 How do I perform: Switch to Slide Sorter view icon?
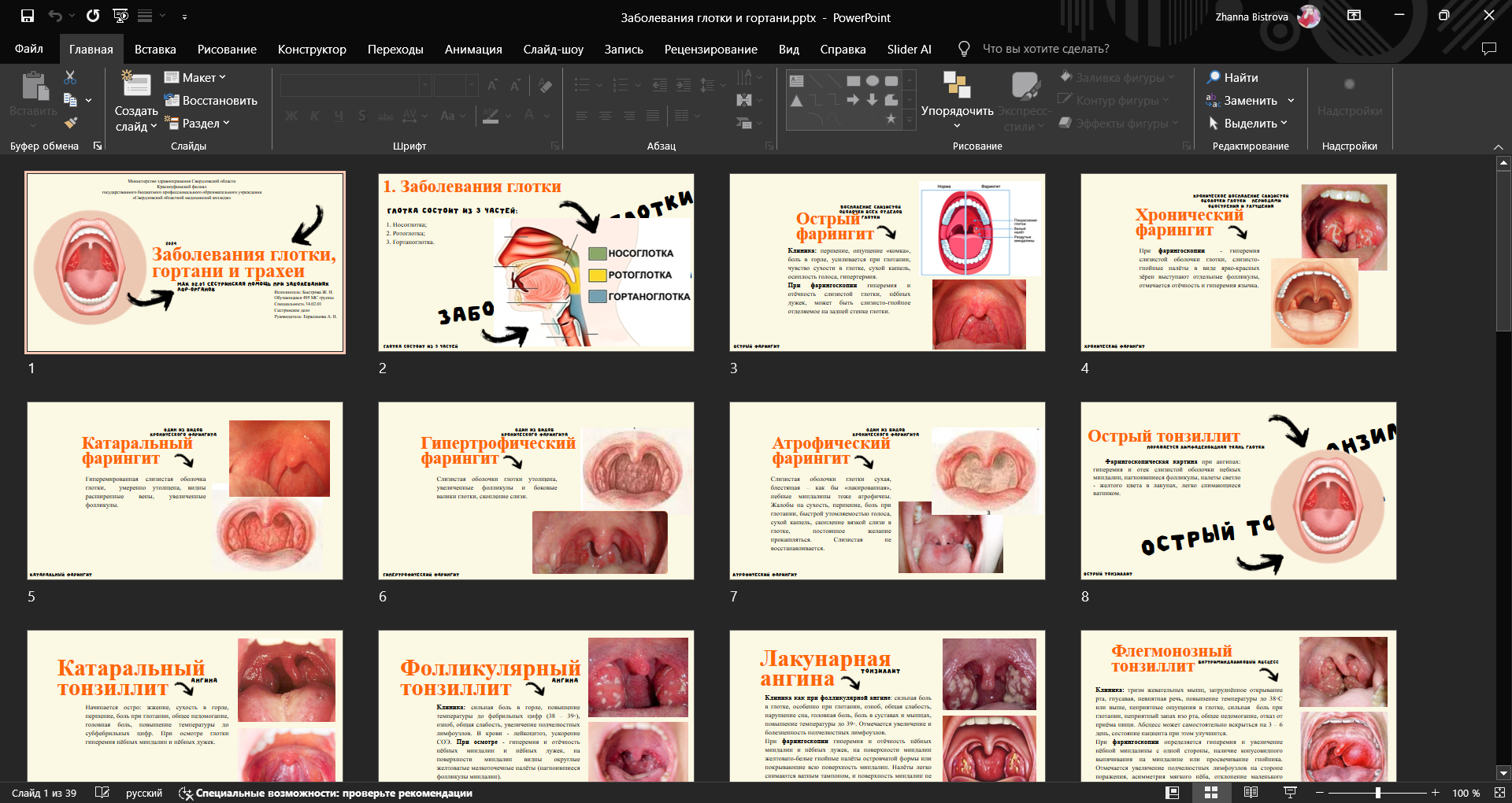tap(1211, 793)
